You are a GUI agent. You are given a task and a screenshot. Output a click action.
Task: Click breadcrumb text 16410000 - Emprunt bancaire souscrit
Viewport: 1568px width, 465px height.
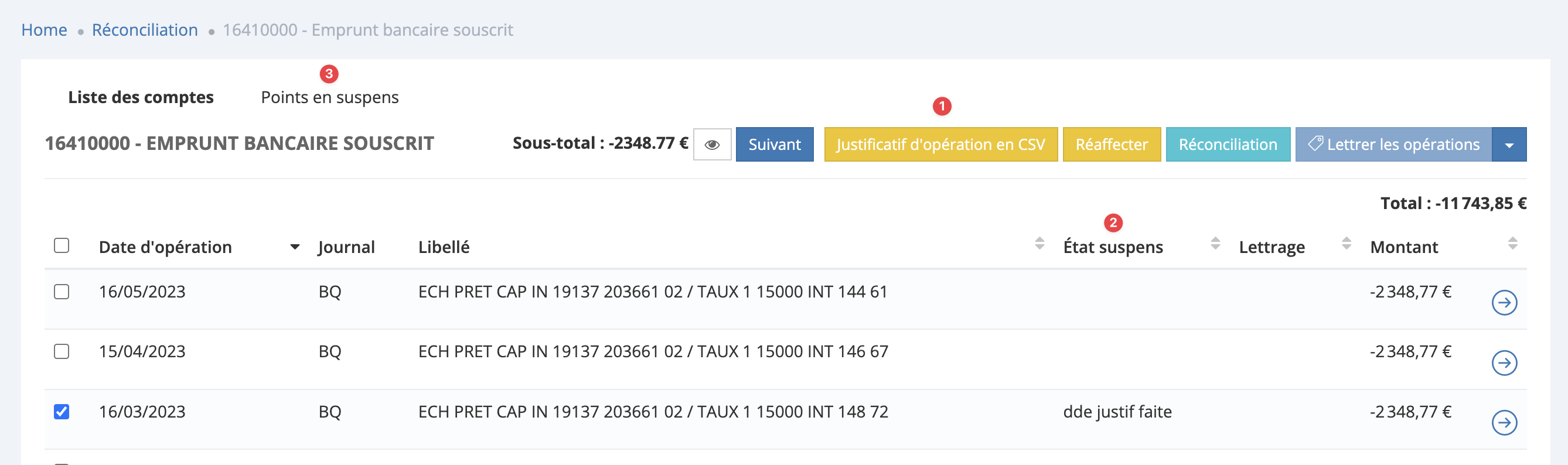(x=367, y=30)
